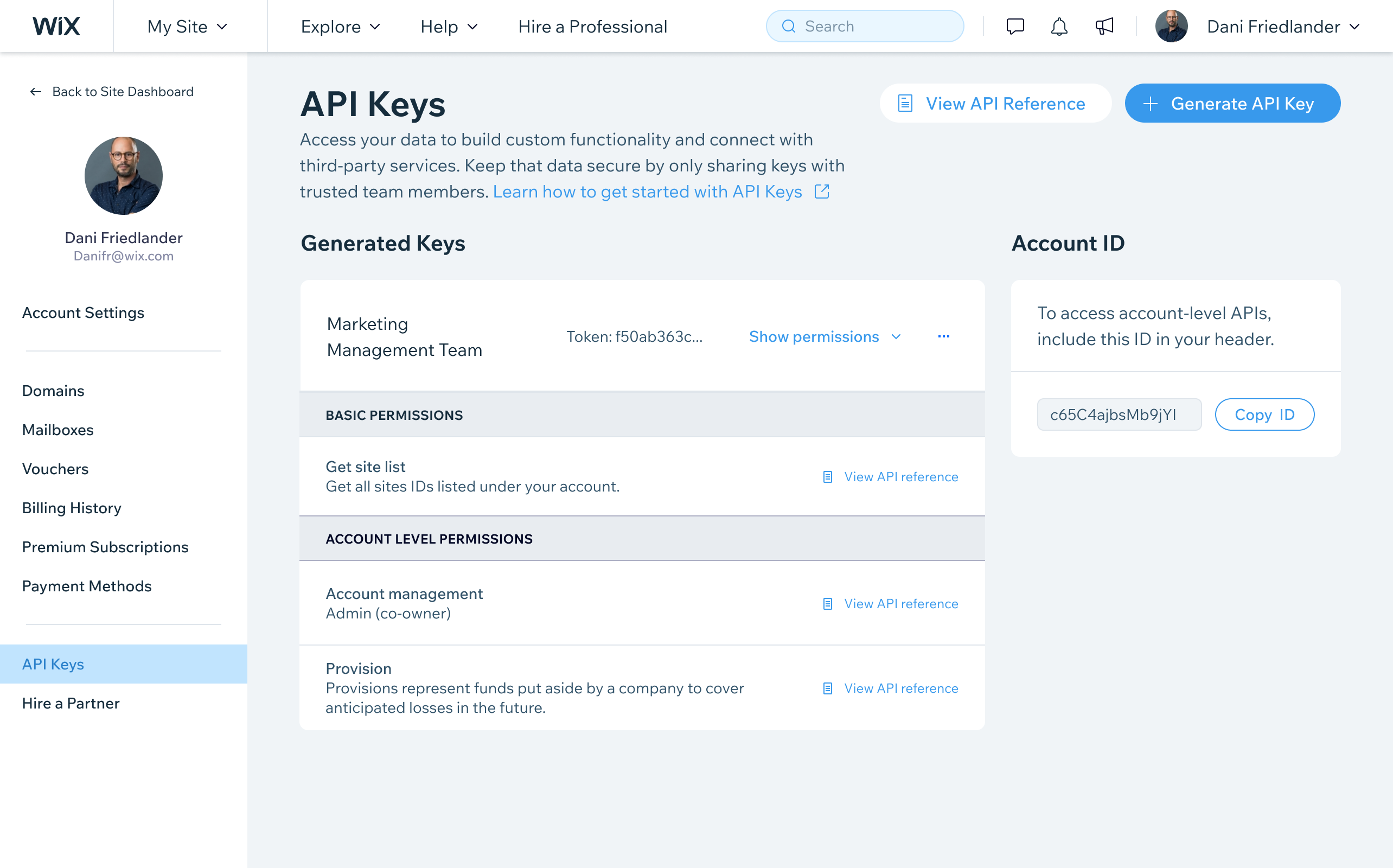Click document icon beside Get site list reference

click(x=828, y=476)
